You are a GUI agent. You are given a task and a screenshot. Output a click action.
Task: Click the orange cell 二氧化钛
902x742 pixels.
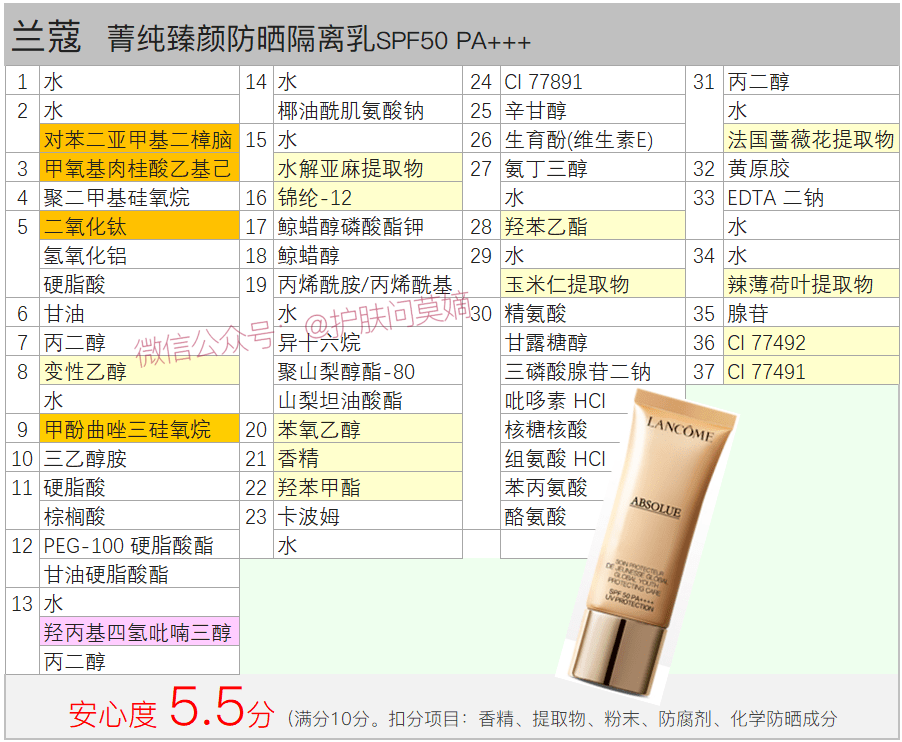139,225
